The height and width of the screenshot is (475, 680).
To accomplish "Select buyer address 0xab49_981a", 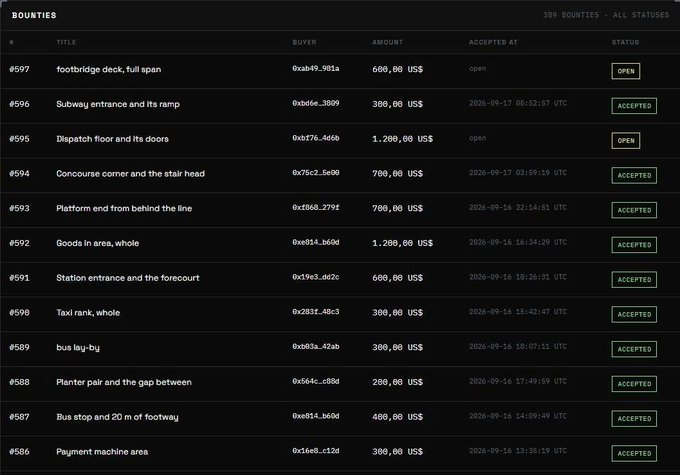I will [x=316, y=69].
